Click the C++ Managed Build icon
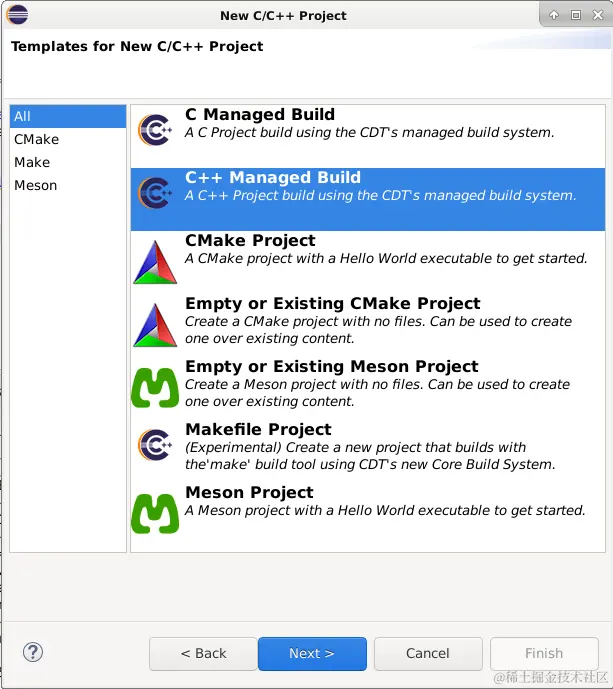613x689 pixels. pos(155,193)
